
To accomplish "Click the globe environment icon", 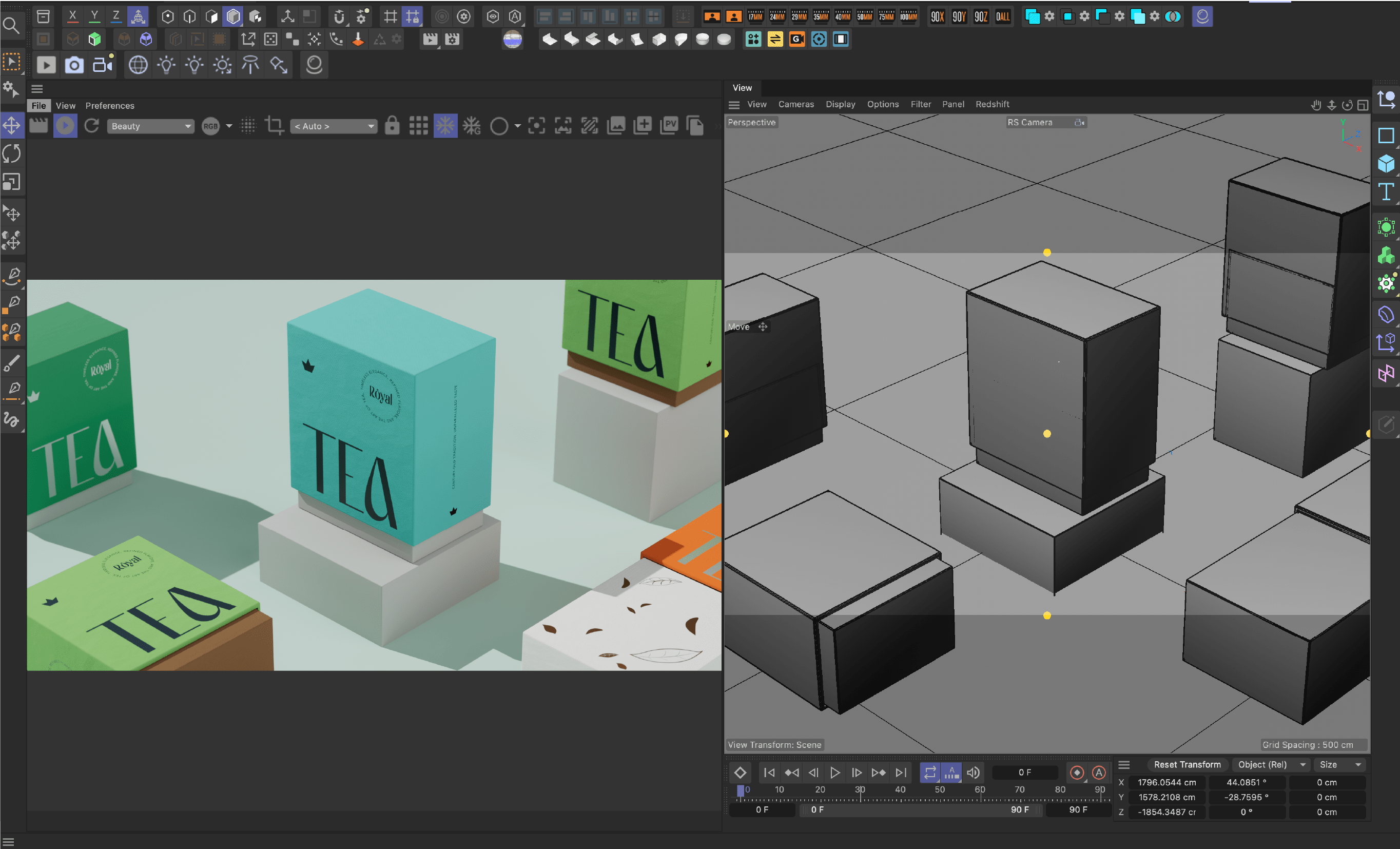I will tap(138, 65).
